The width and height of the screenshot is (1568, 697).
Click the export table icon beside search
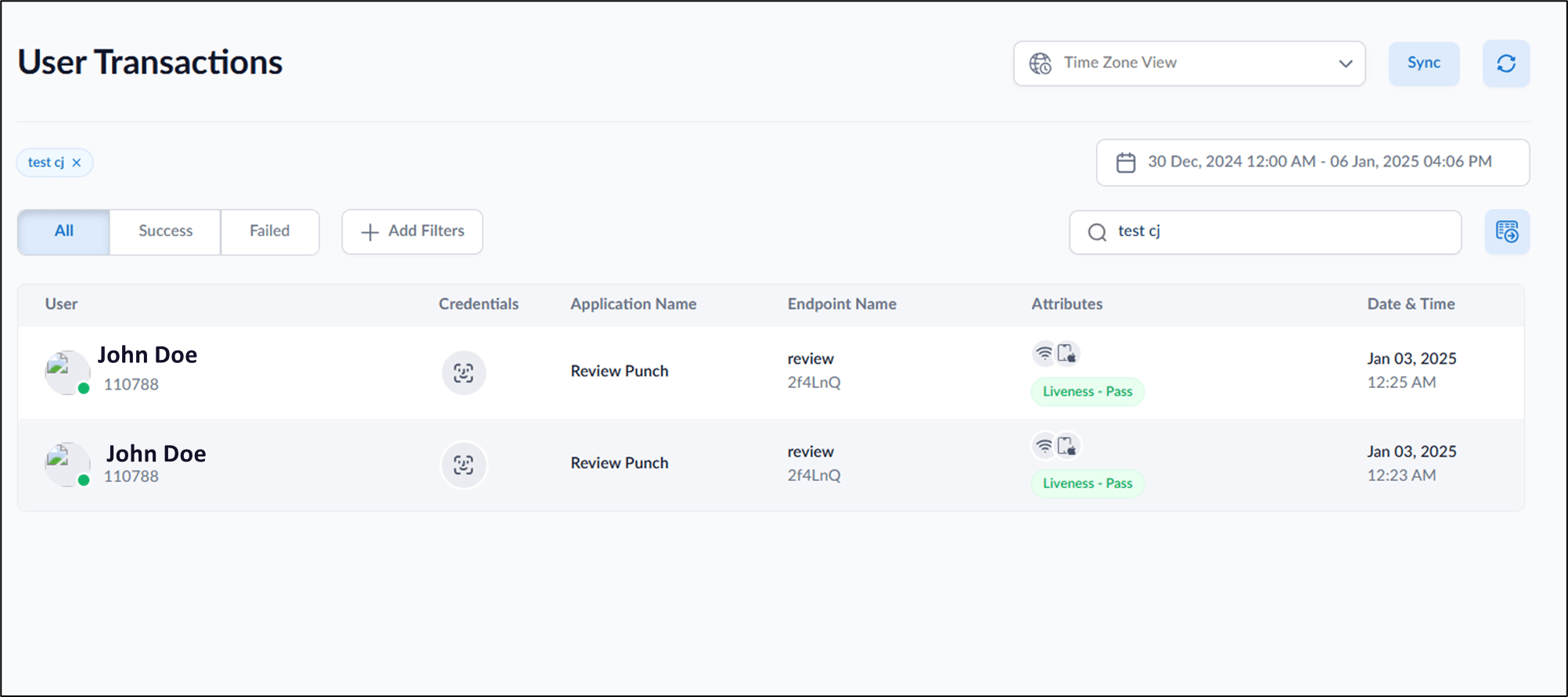[1507, 232]
